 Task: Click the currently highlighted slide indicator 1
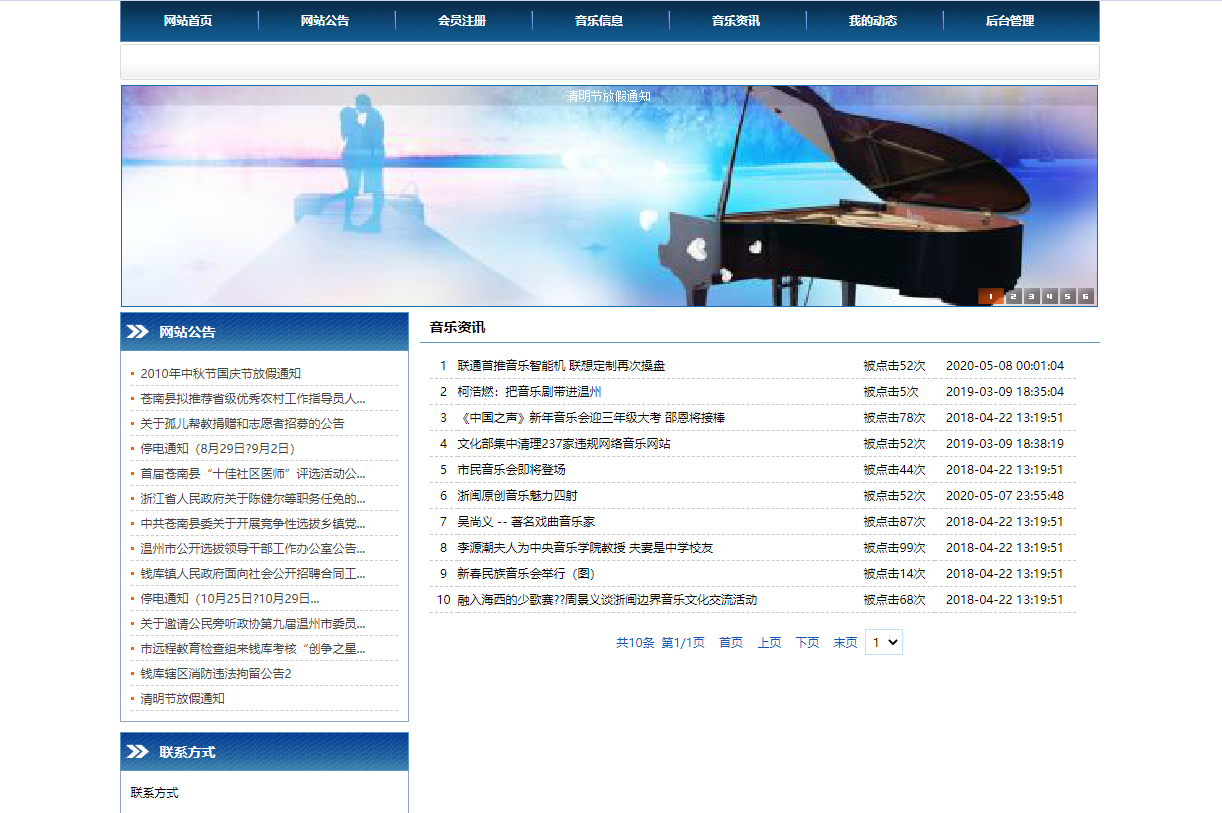[989, 297]
